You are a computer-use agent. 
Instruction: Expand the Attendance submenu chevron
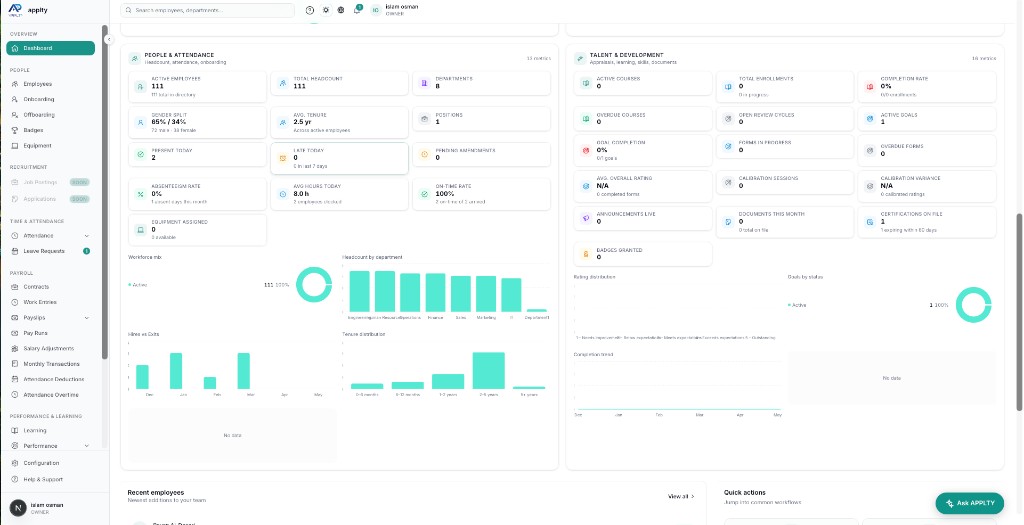click(x=87, y=236)
